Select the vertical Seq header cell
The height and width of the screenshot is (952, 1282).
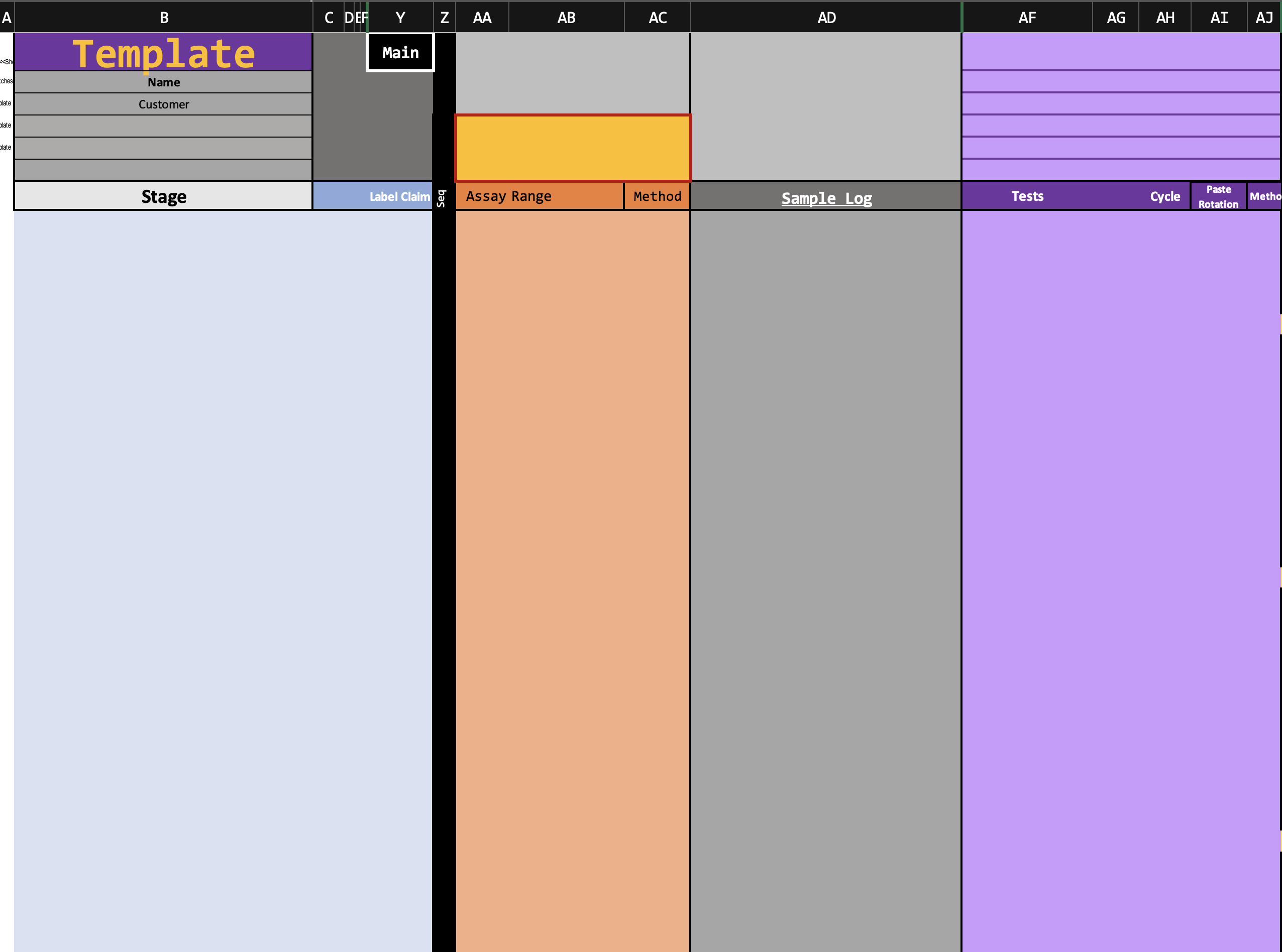pos(442,198)
